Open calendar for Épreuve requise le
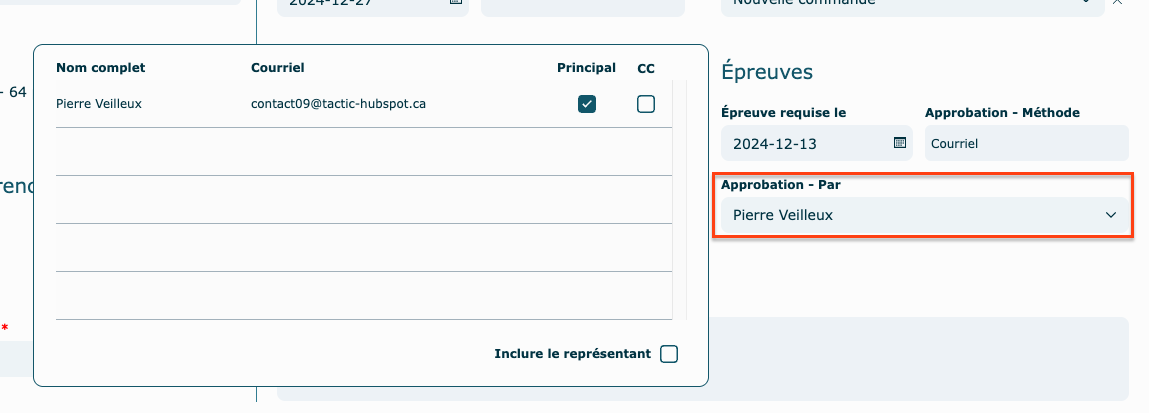Image resolution: width=1149 pixels, height=413 pixels. pyautogui.click(x=899, y=143)
